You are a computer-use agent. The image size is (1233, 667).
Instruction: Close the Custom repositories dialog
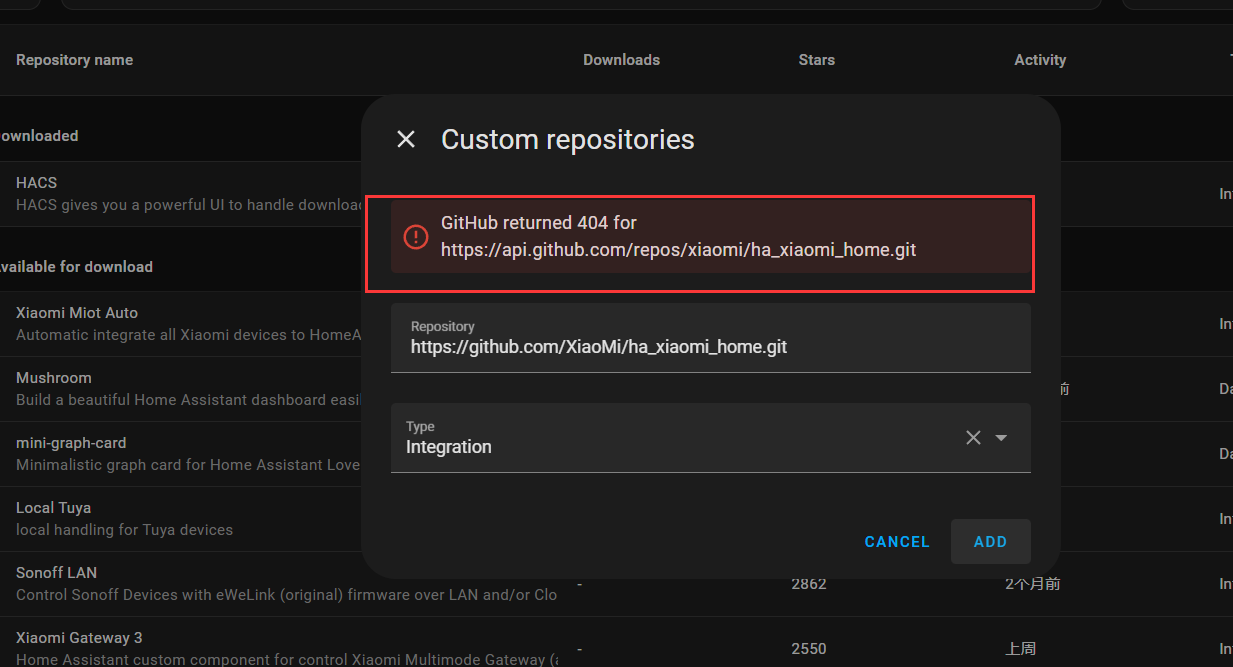[x=406, y=139]
